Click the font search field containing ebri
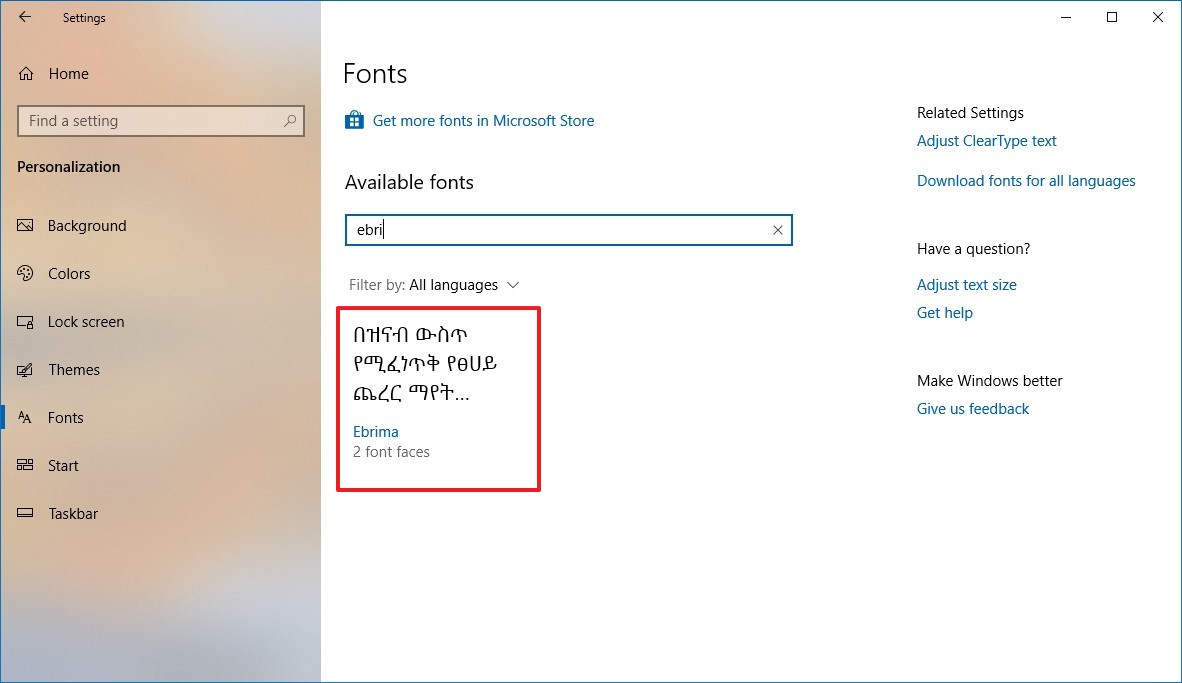Screen dimensions: 1182x683 (568, 230)
